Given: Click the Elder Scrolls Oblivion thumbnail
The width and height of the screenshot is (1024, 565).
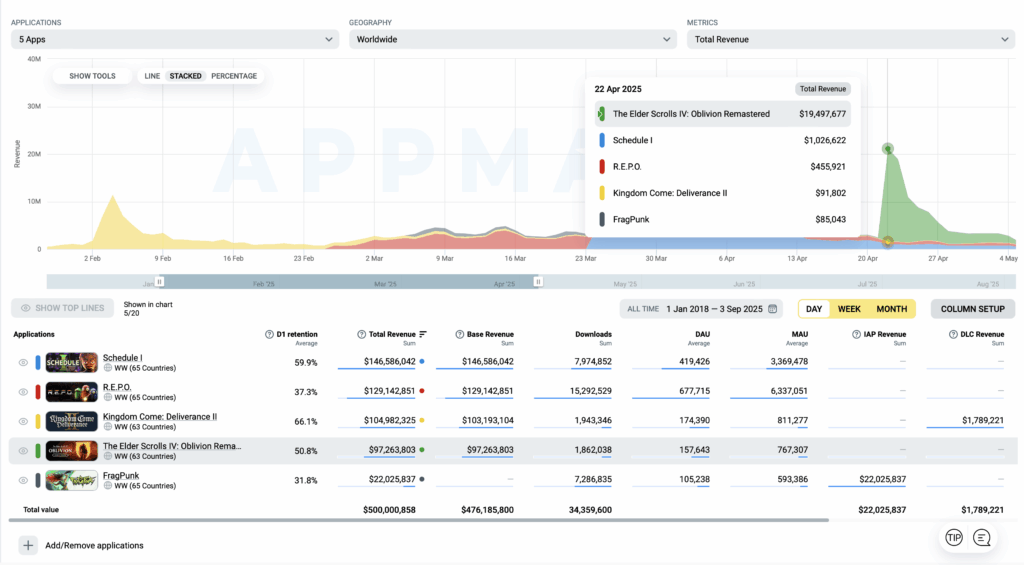Looking at the screenshot, I should coord(72,450).
